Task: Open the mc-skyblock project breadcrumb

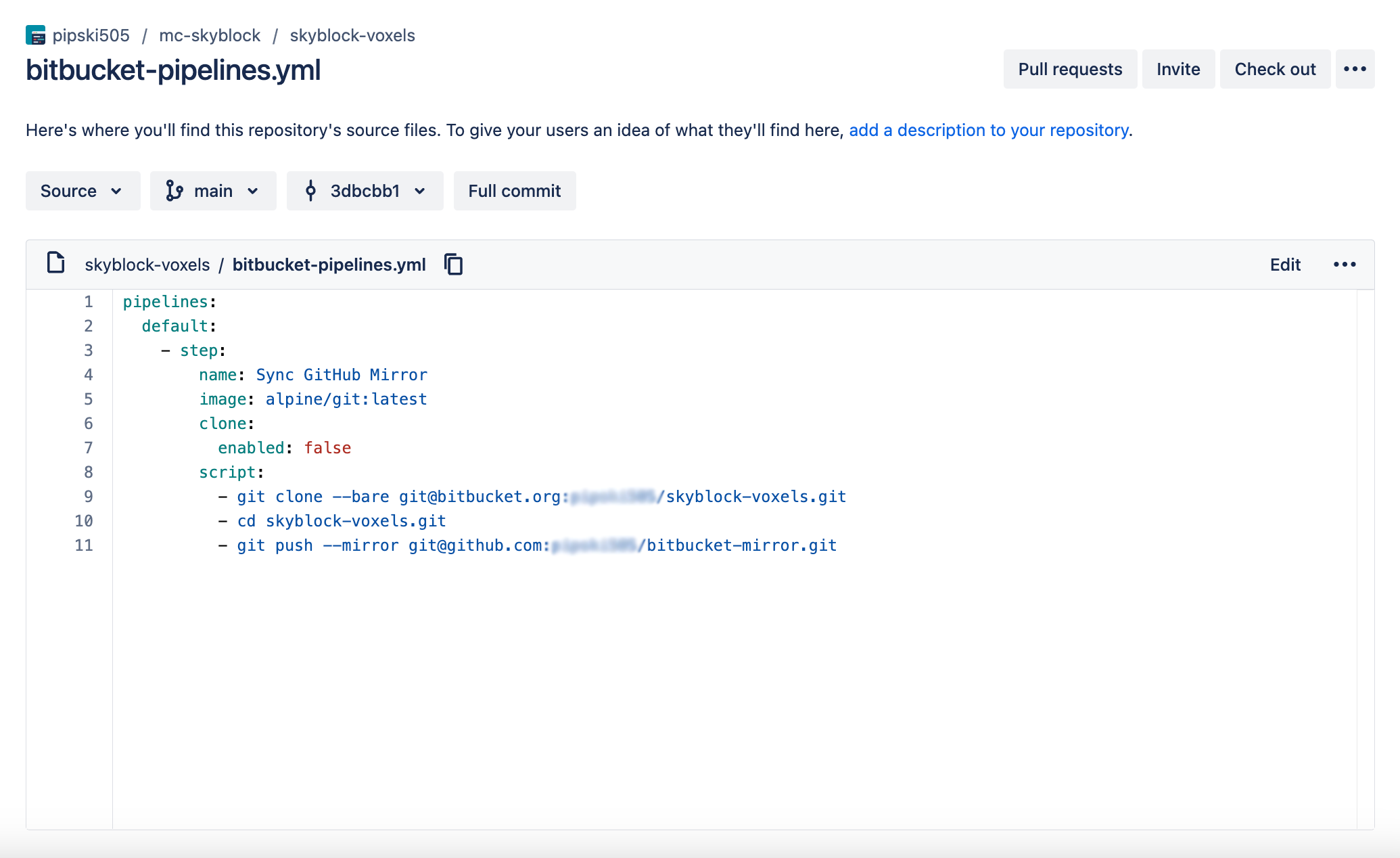Action: (210, 35)
